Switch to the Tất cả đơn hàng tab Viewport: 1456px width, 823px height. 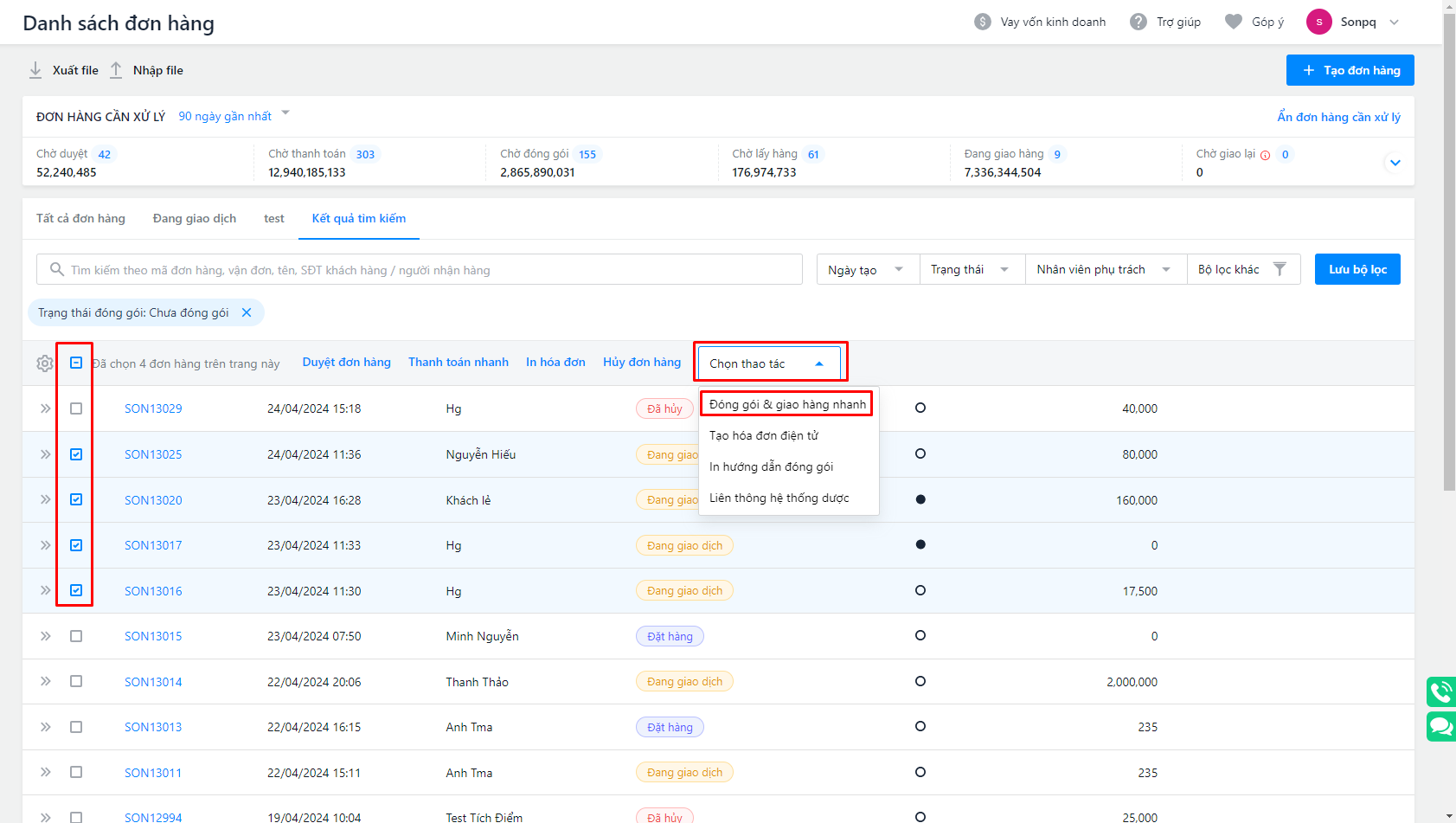(80, 218)
